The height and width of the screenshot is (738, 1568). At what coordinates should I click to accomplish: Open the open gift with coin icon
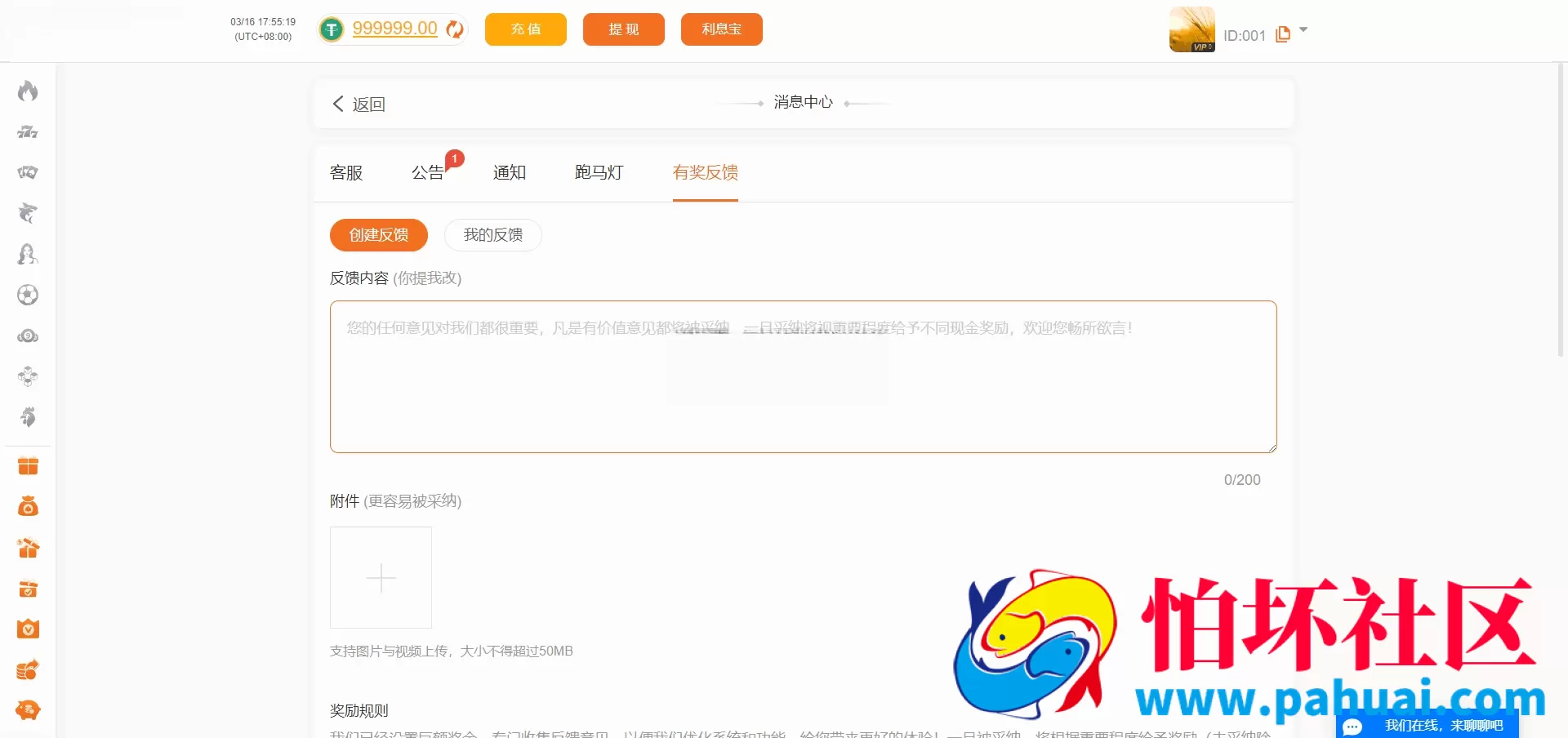coord(28,548)
